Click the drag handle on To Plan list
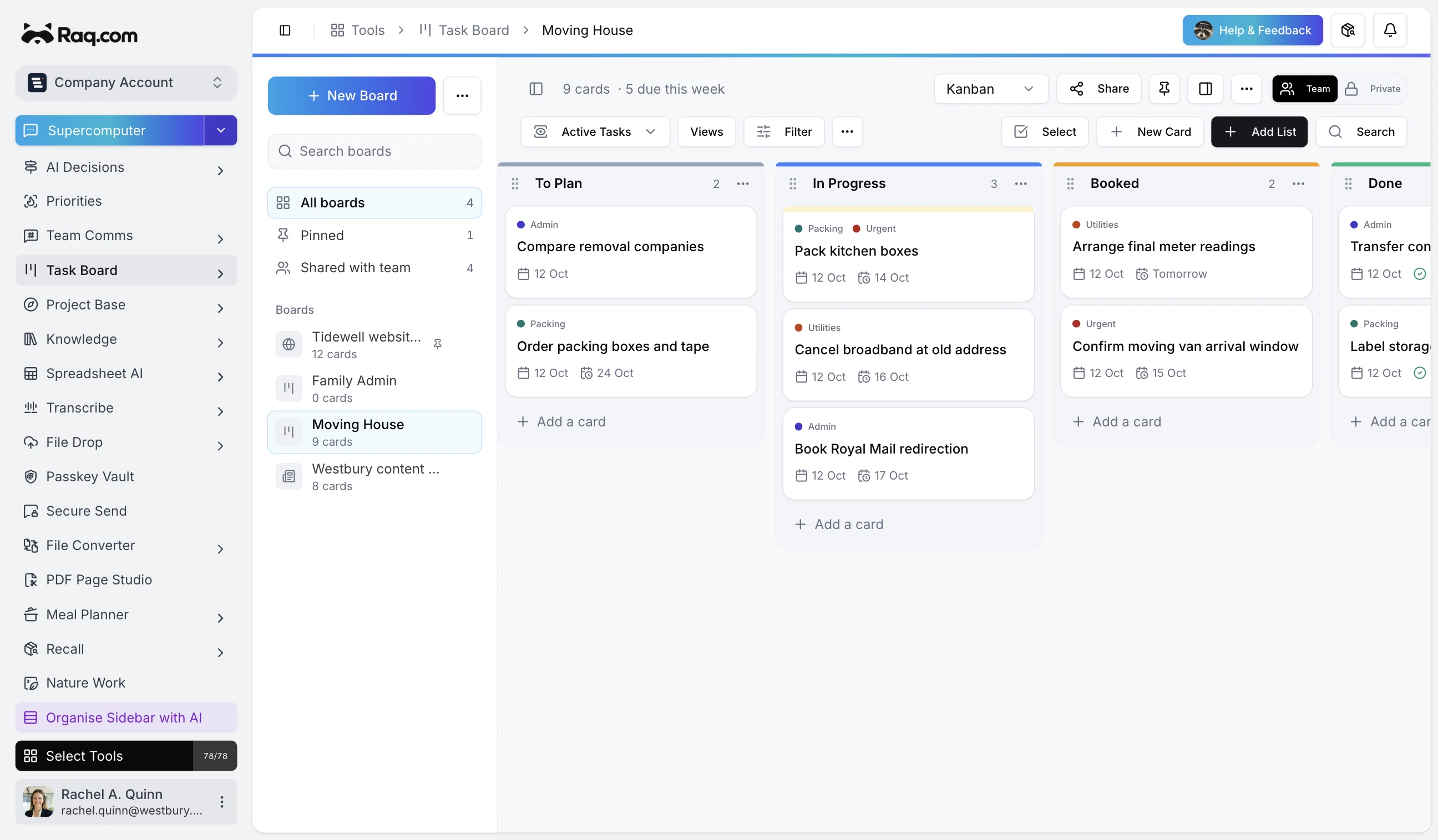 (x=515, y=184)
